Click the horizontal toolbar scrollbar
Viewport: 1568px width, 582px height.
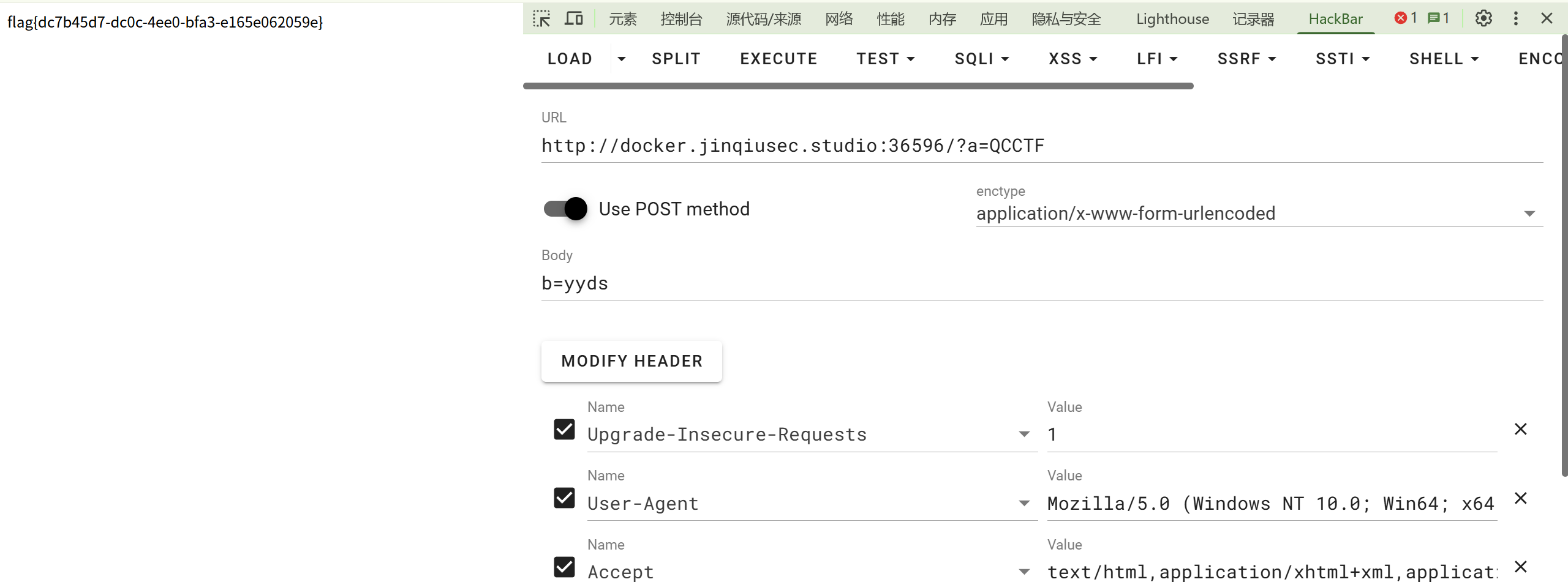click(x=858, y=86)
